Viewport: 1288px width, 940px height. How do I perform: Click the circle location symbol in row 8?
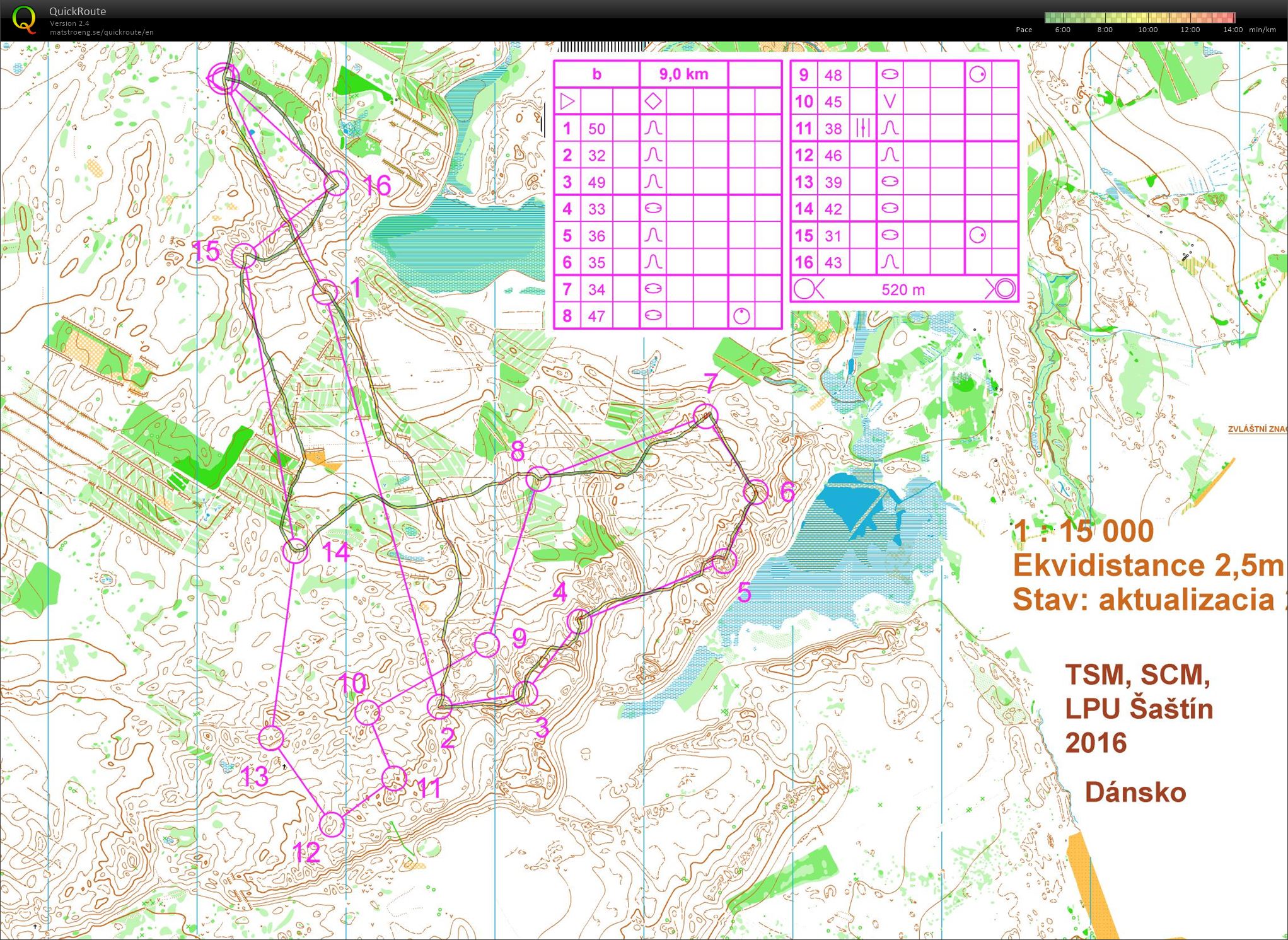[x=741, y=316]
